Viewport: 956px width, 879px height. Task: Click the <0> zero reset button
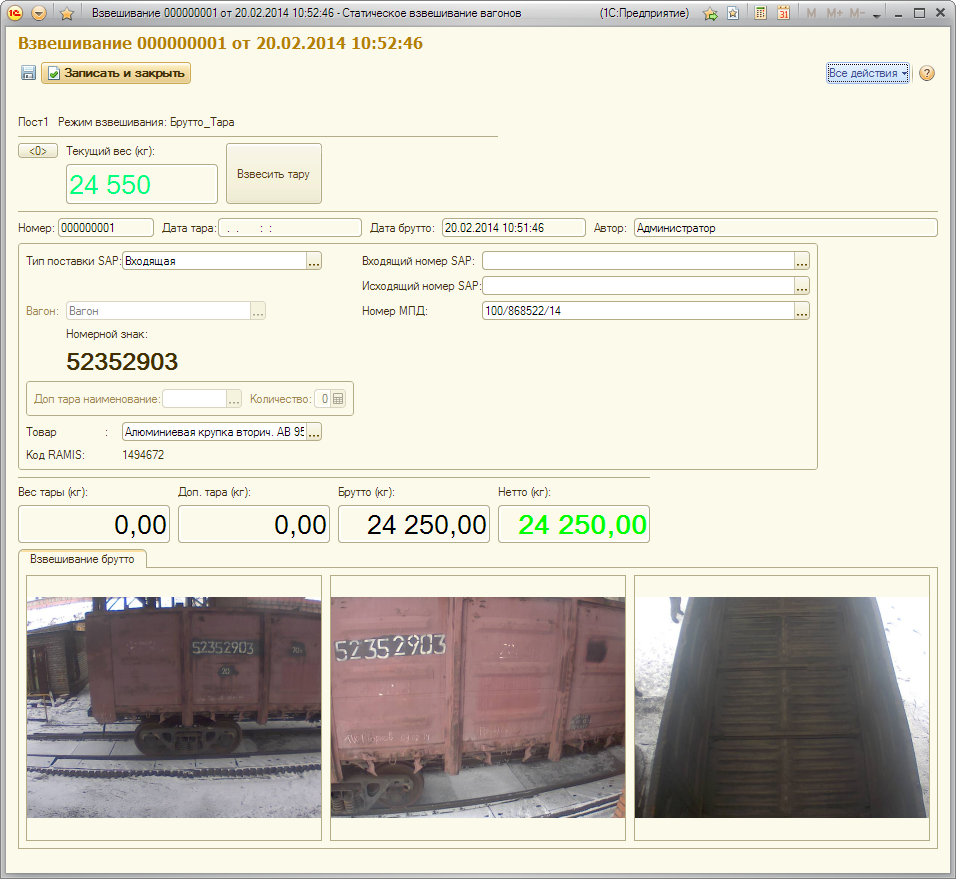coord(38,151)
